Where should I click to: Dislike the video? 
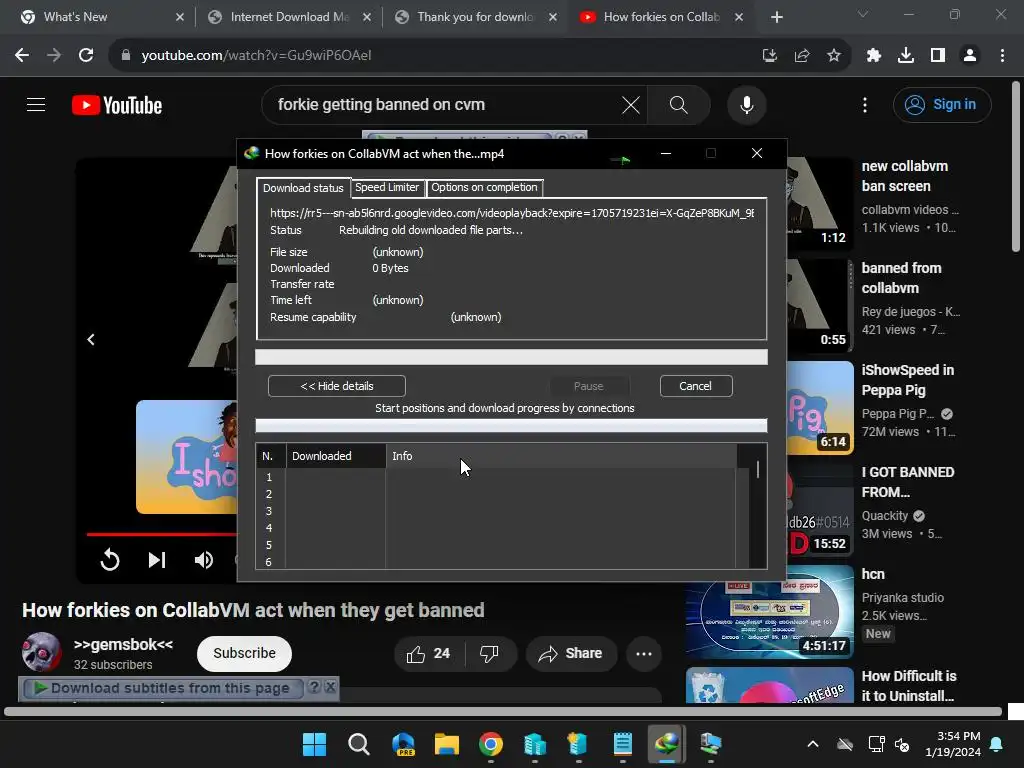click(x=489, y=654)
